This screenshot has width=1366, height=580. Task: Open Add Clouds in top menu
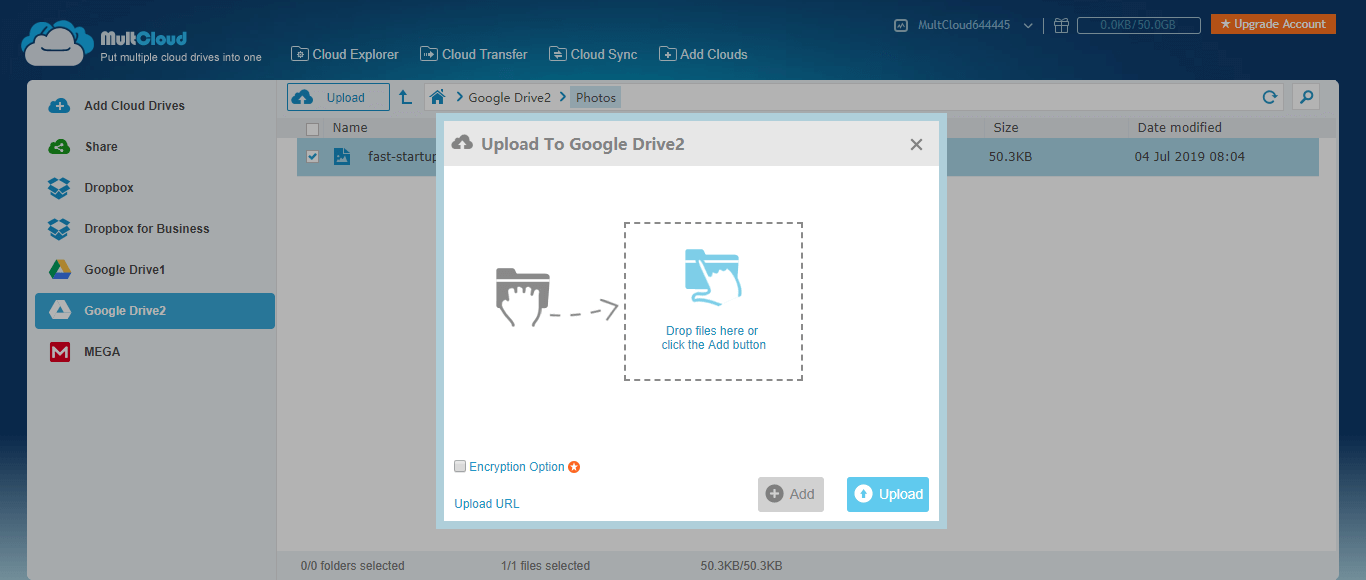pos(703,55)
